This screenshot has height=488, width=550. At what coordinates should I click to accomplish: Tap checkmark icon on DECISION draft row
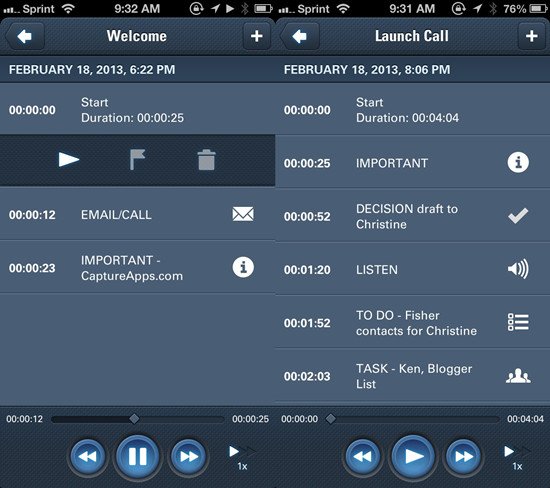[x=518, y=216]
